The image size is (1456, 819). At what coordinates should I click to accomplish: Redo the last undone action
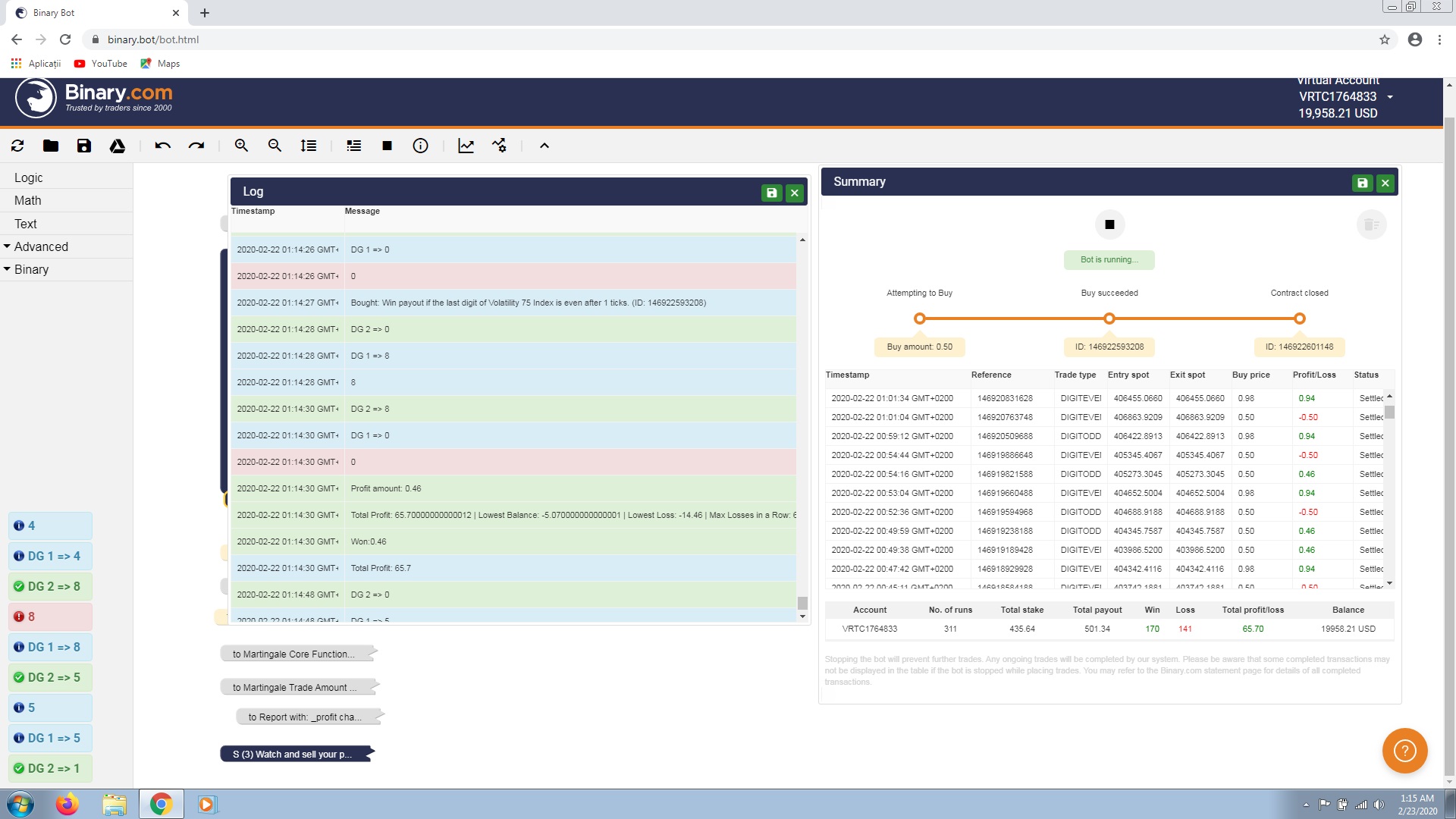[196, 146]
